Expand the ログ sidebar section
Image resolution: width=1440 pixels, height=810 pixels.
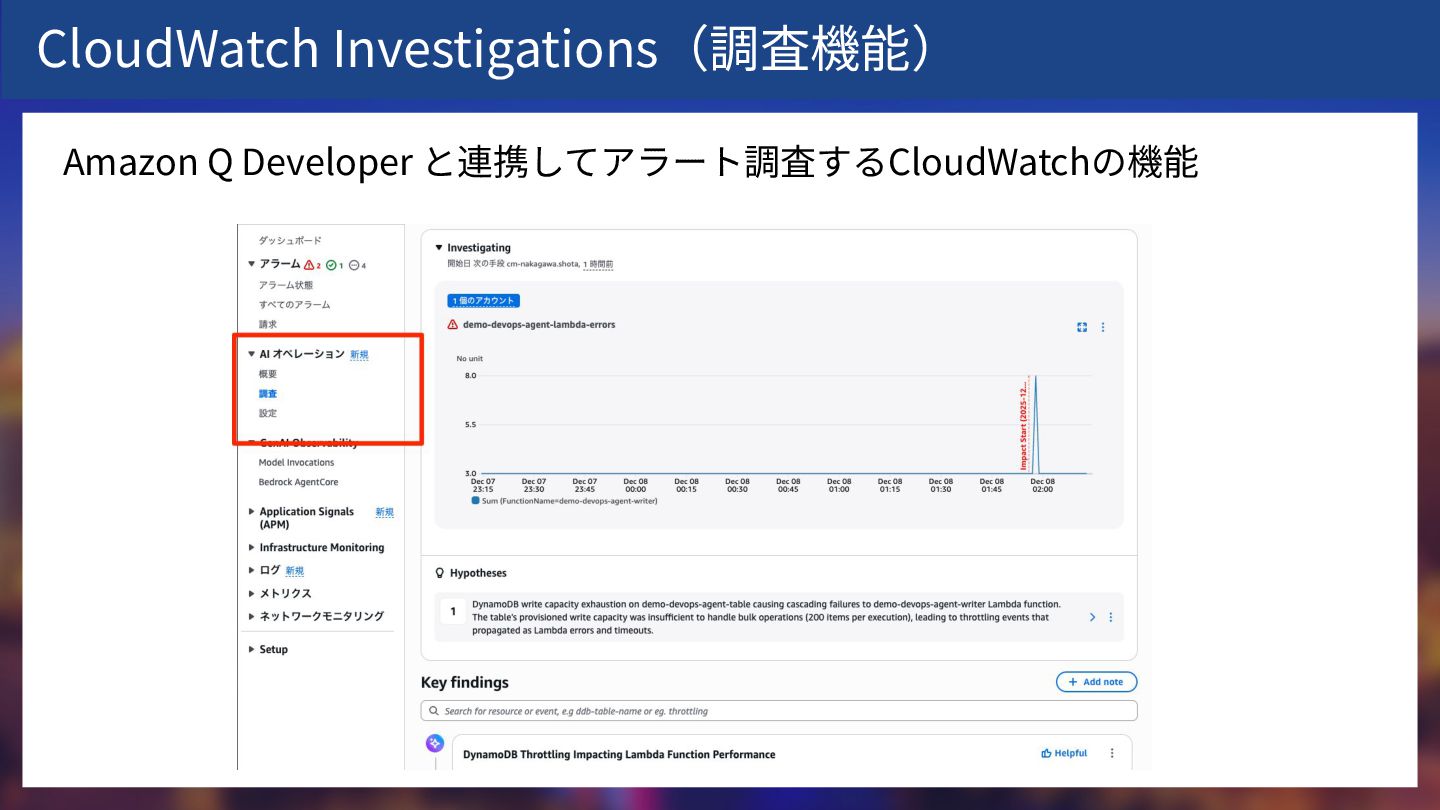tap(252, 570)
